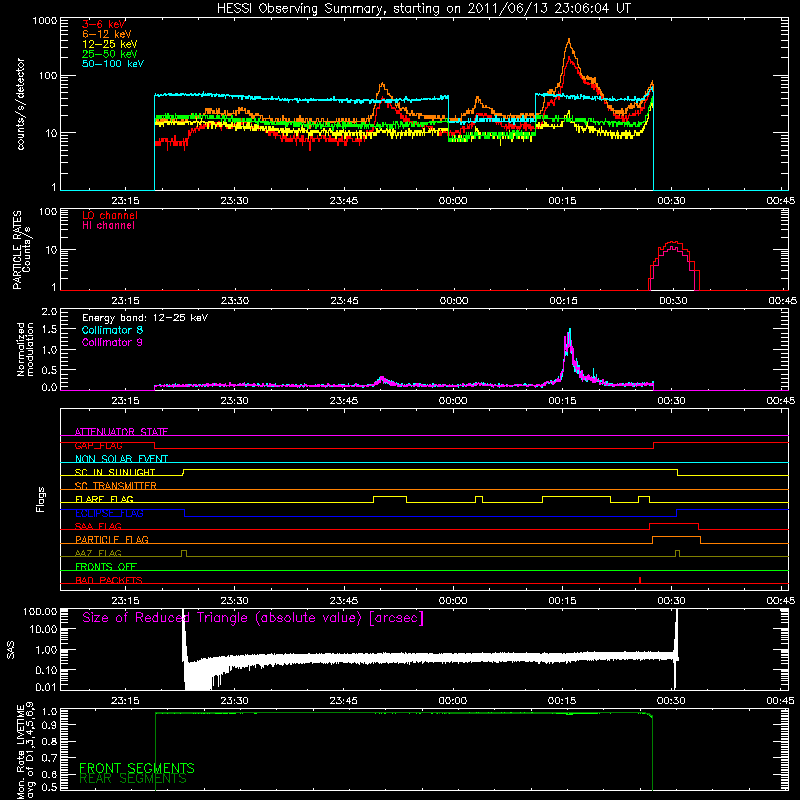Click the 'Mon. Rate LIVETIME' axis label

20,751
